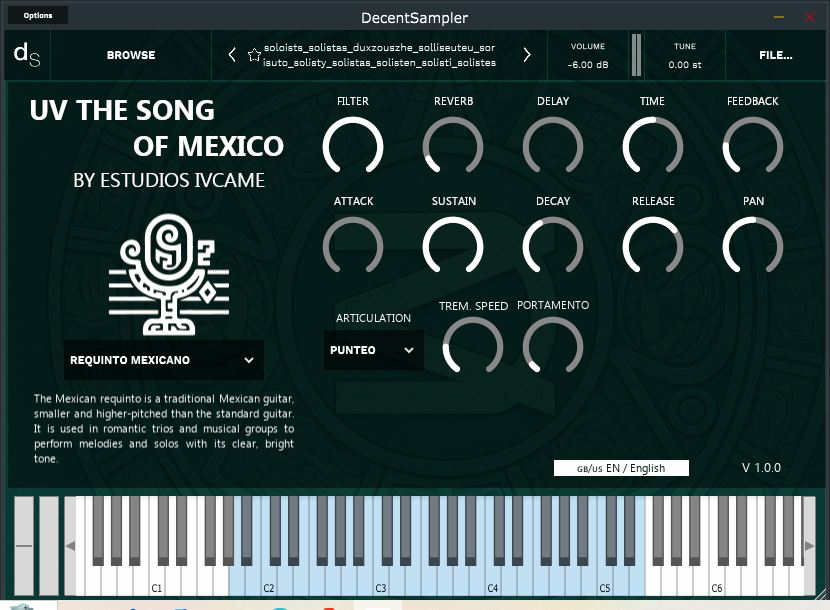Viewport: 830px width, 610px height.
Task: Play the C4 key on keyboard
Action: 493,582
